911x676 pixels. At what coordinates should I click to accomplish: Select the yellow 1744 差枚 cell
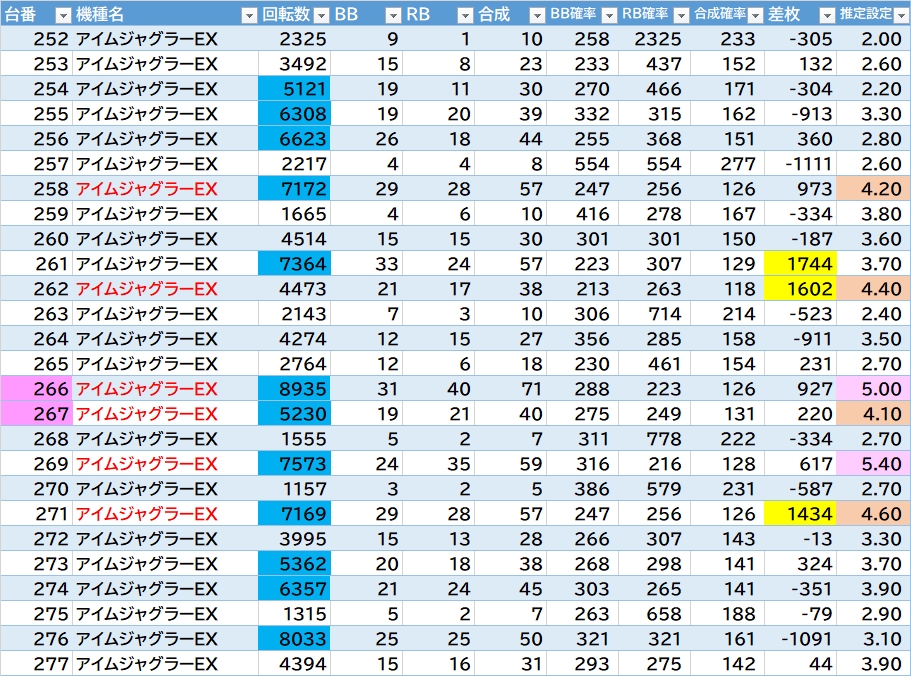pyautogui.click(x=800, y=264)
